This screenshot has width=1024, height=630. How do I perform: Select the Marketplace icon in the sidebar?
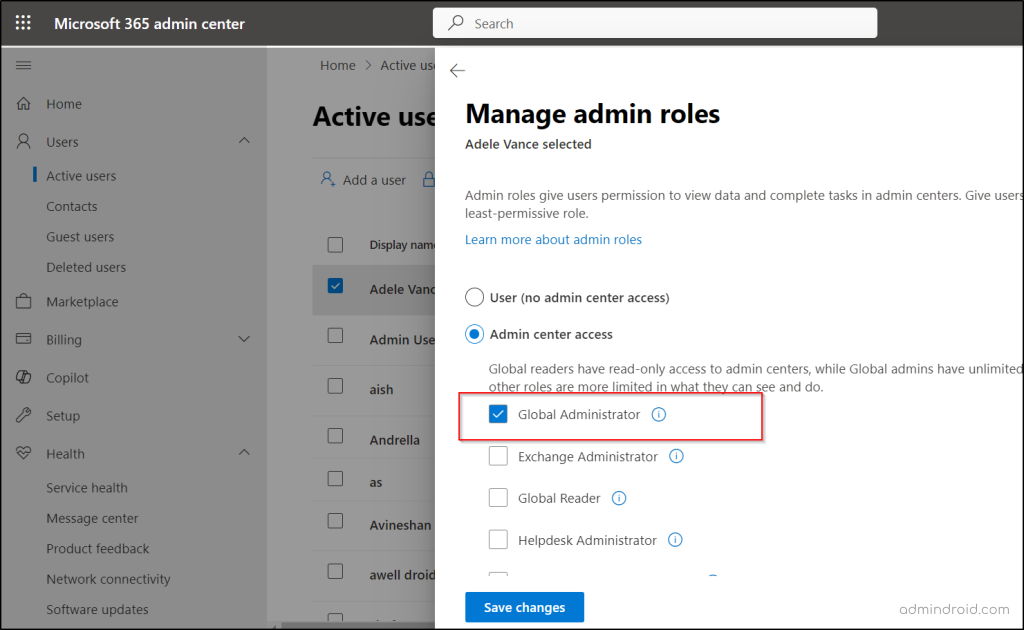coord(22,301)
